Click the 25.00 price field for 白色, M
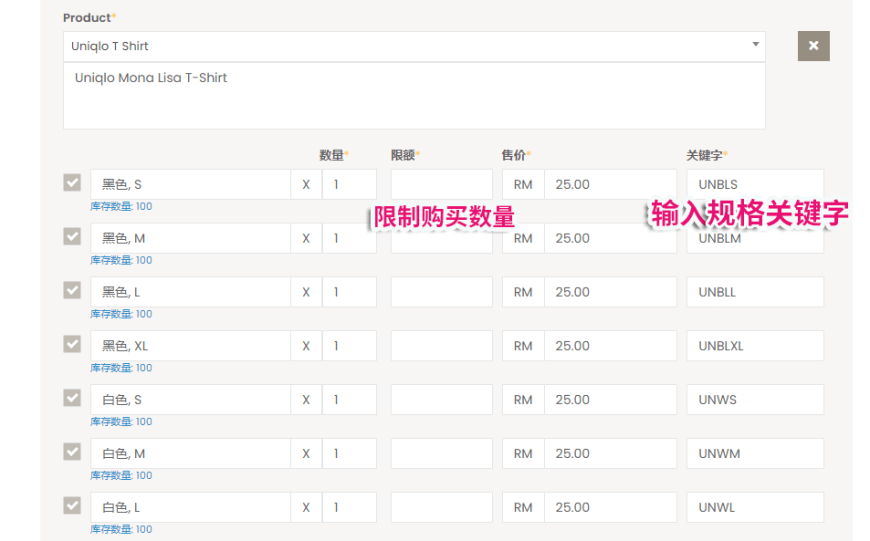The image size is (870, 541). tap(610, 453)
